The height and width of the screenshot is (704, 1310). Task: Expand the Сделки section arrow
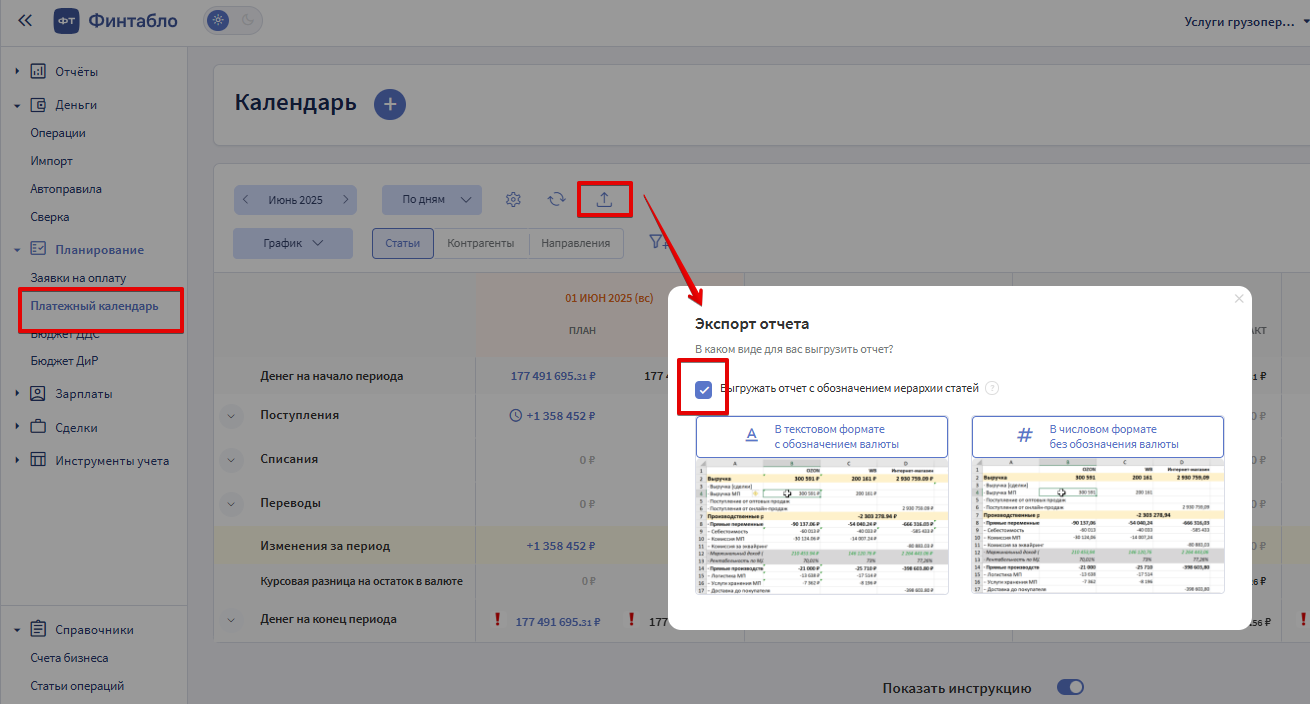[17, 428]
